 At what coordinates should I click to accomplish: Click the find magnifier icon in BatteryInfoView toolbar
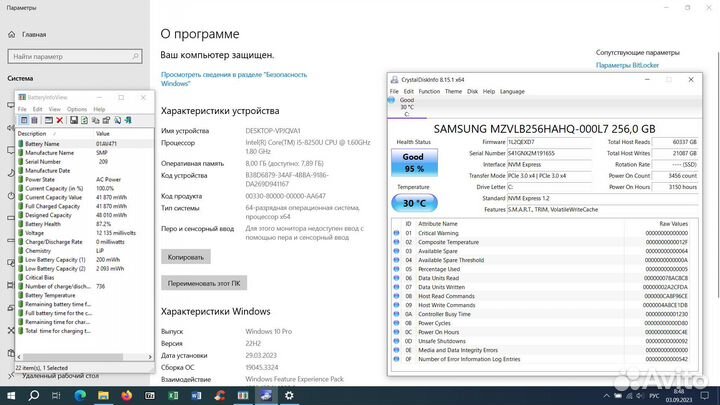[118, 120]
